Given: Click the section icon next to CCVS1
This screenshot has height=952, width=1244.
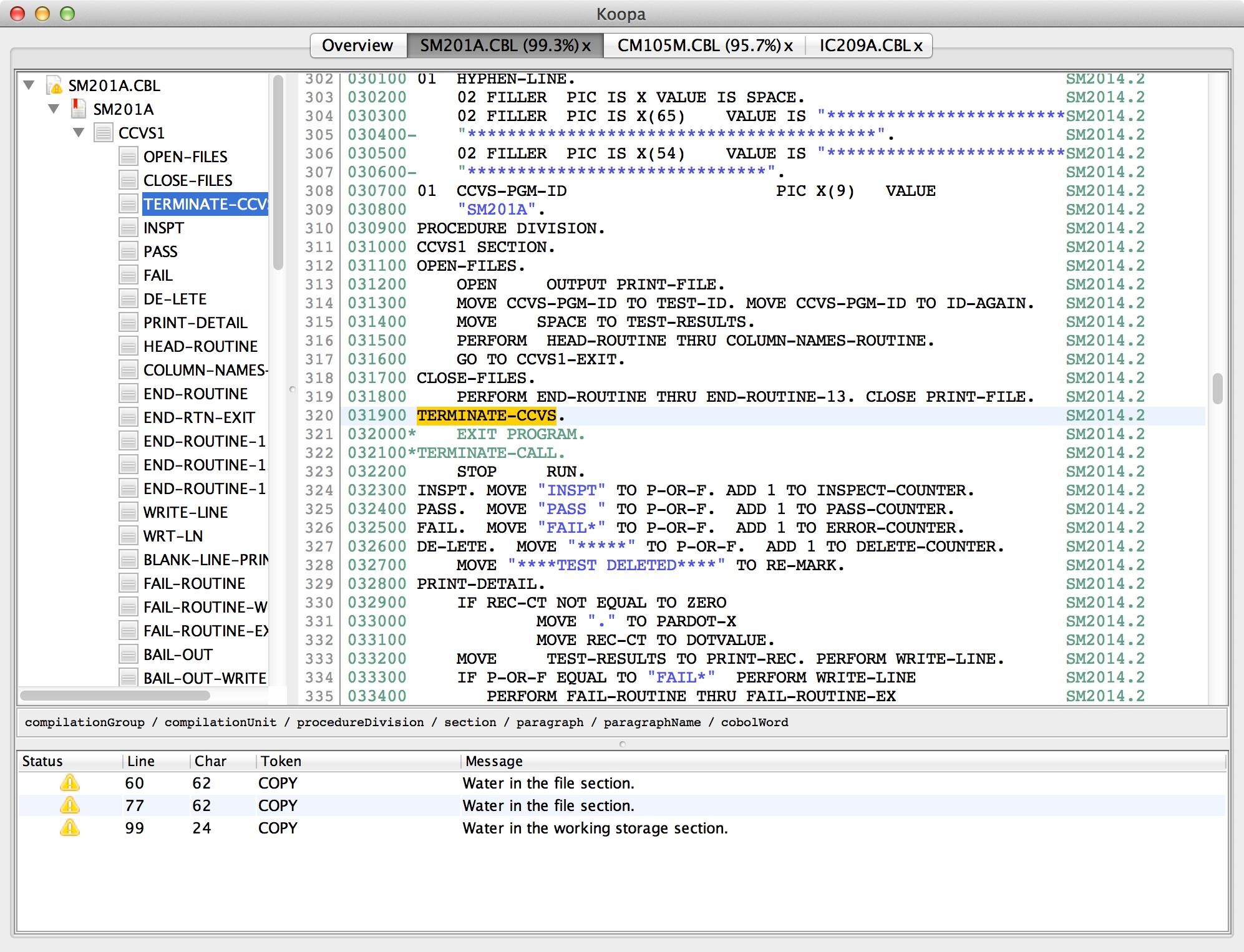Looking at the screenshot, I should point(104,133).
